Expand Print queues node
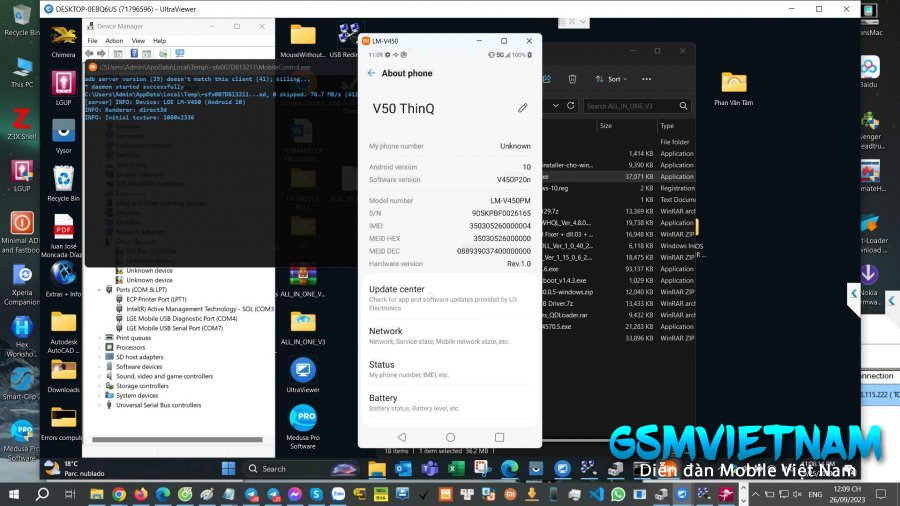The height and width of the screenshot is (506, 900). (100, 338)
